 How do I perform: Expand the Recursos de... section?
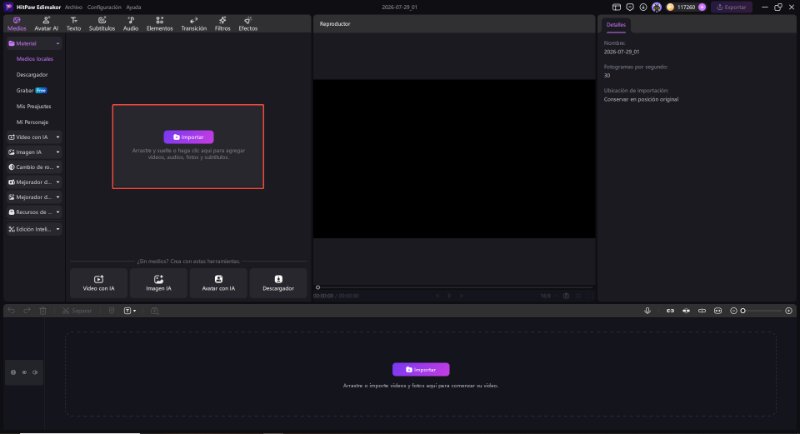pos(34,212)
